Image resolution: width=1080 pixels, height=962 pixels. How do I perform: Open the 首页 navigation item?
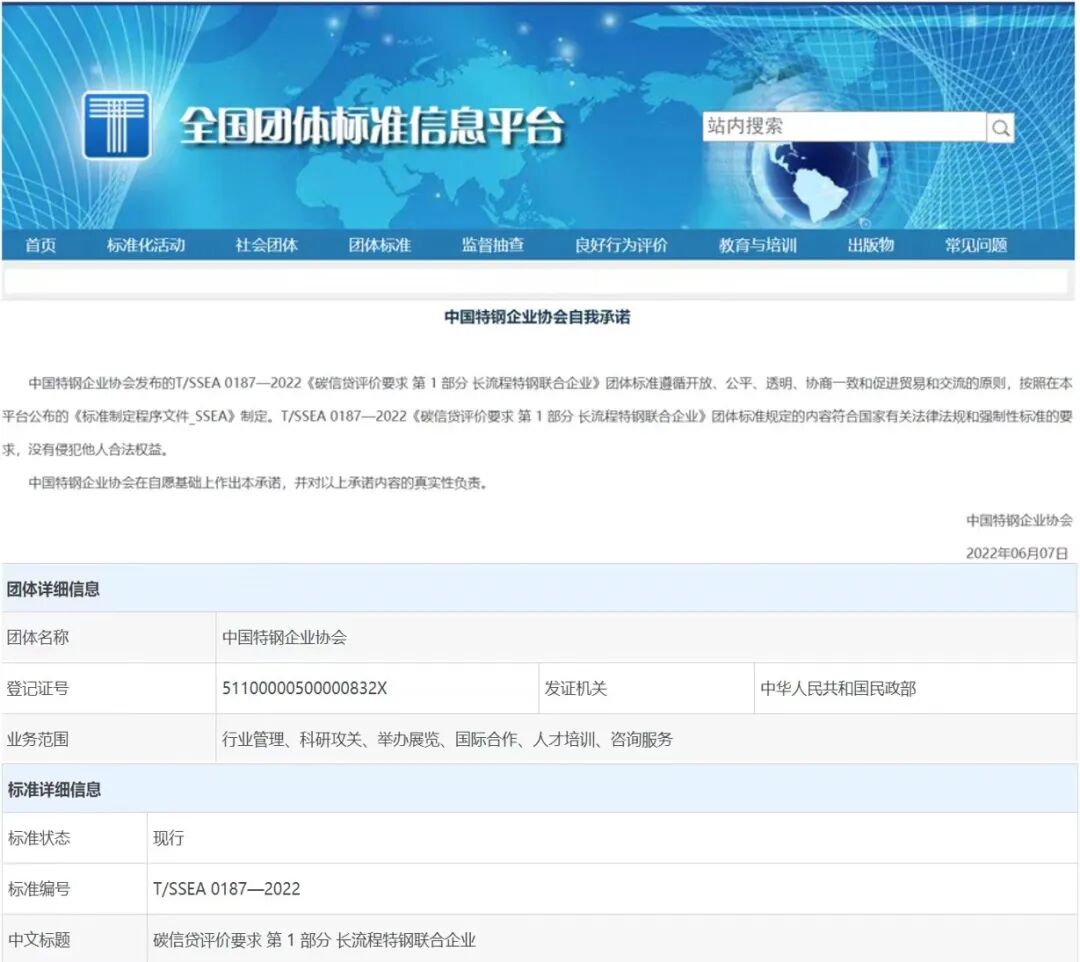(39, 243)
